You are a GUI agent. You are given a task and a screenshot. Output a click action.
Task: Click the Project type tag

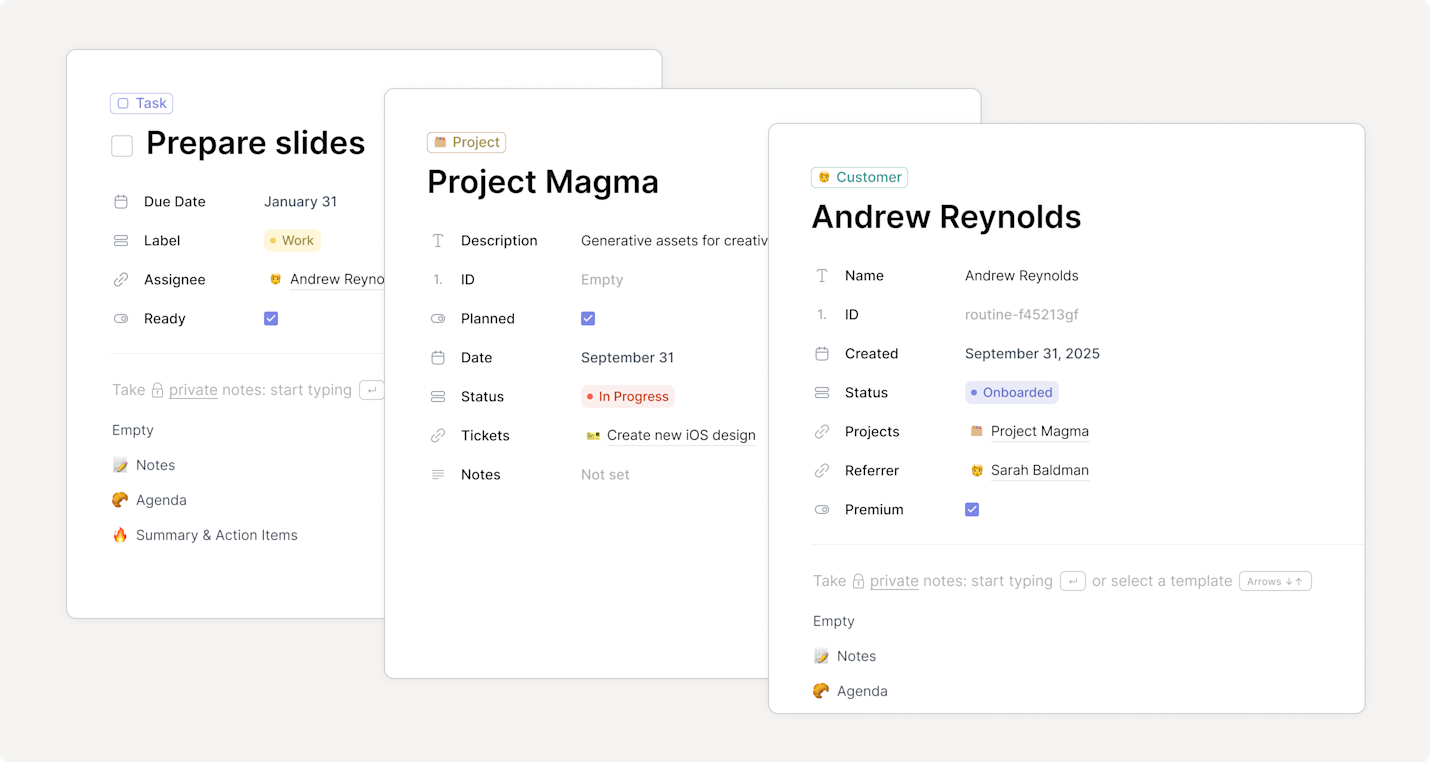[467, 142]
